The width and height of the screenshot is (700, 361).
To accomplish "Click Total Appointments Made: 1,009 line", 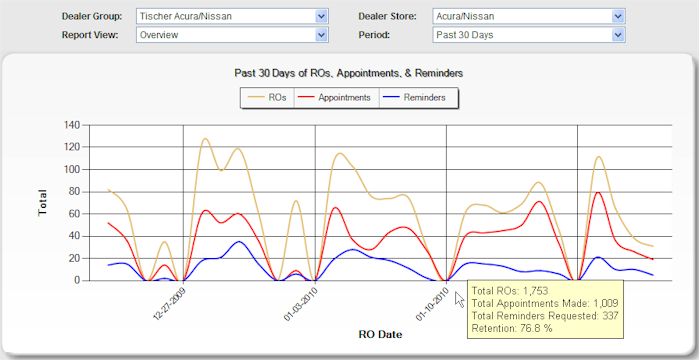I will click(x=545, y=303).
